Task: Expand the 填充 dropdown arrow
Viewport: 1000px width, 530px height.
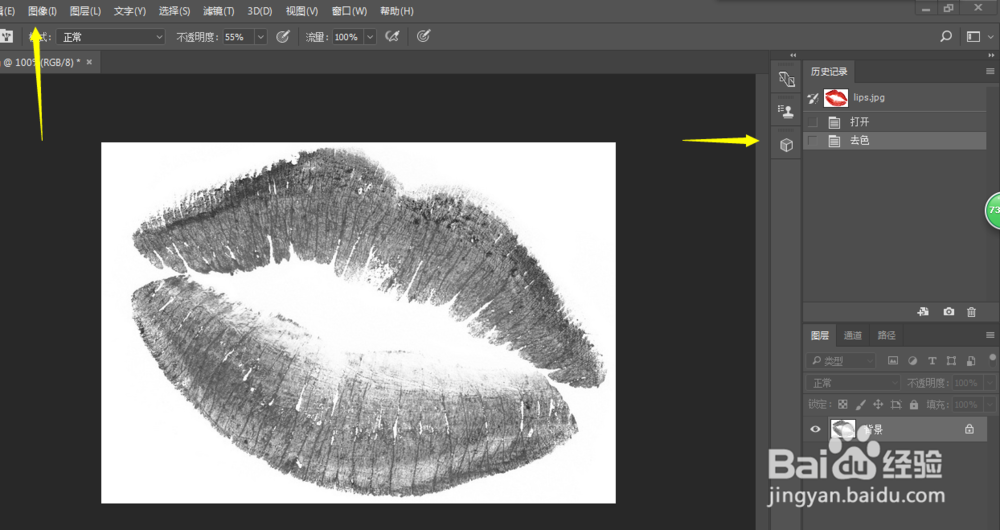Action: [989, 404]
